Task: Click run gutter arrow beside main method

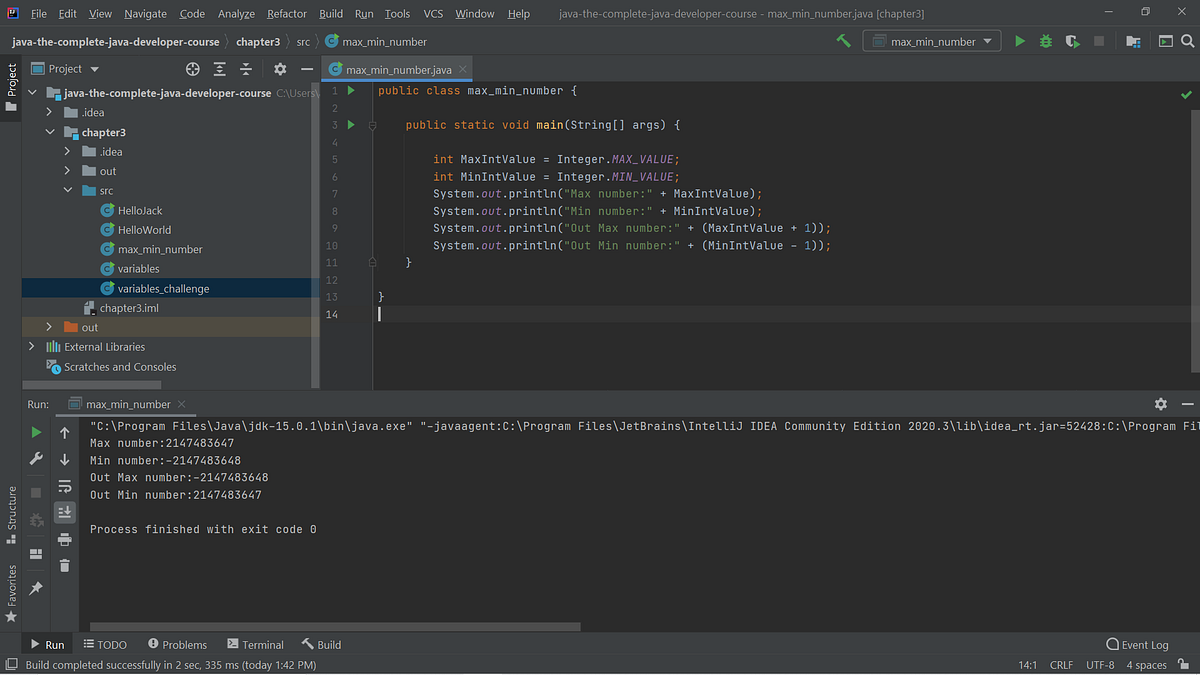Action: click(351, 125)
